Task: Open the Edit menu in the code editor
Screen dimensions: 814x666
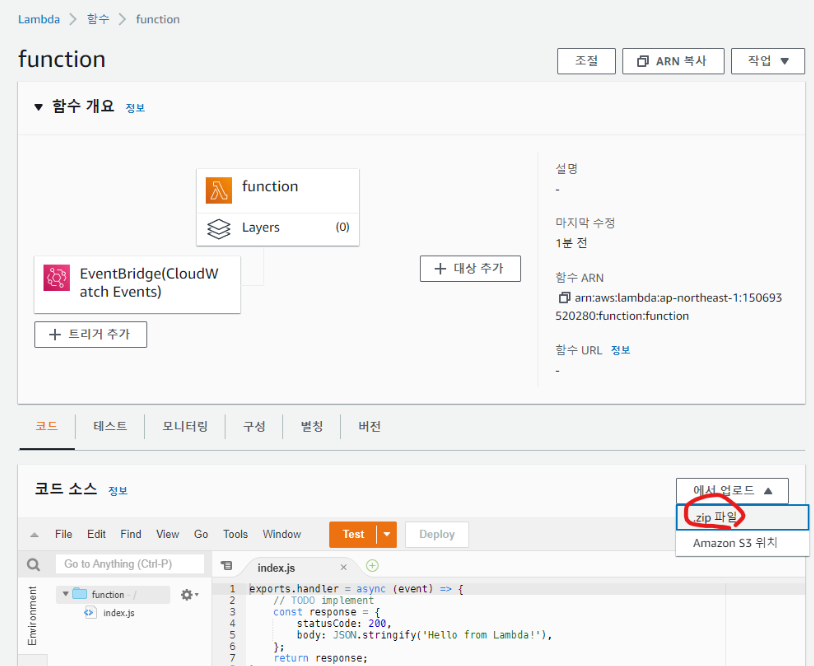Action: pyautogui.click(x=97, y=534)
